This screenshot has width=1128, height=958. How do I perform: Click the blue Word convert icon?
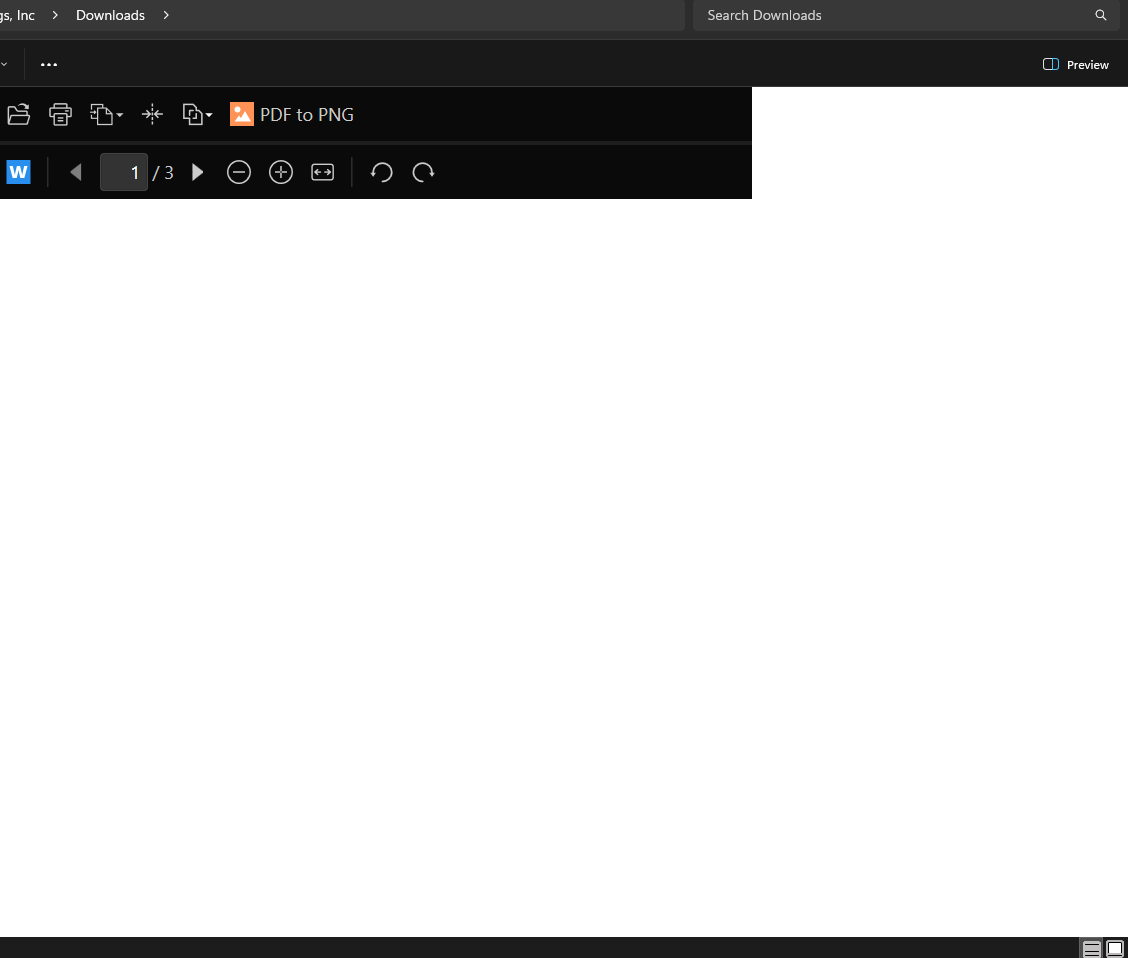pyautogui.click(x=18, y=173)
